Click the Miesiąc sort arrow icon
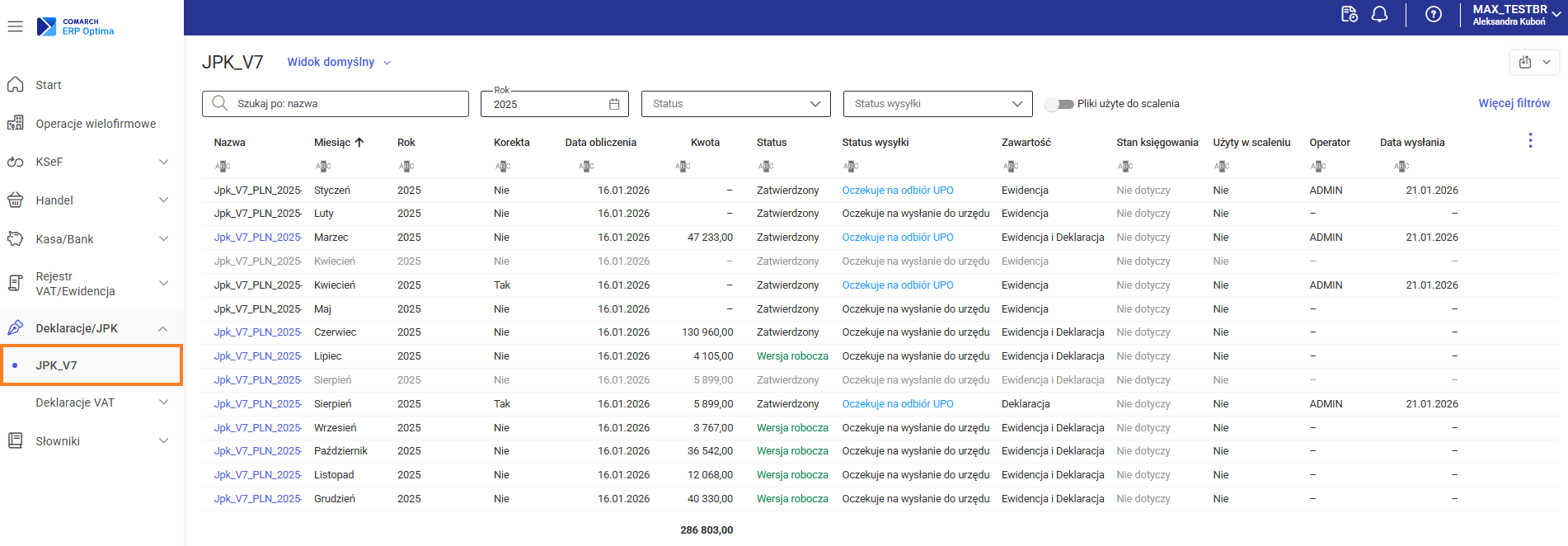This screenshot has width=1568, height=546. (359, 143)
